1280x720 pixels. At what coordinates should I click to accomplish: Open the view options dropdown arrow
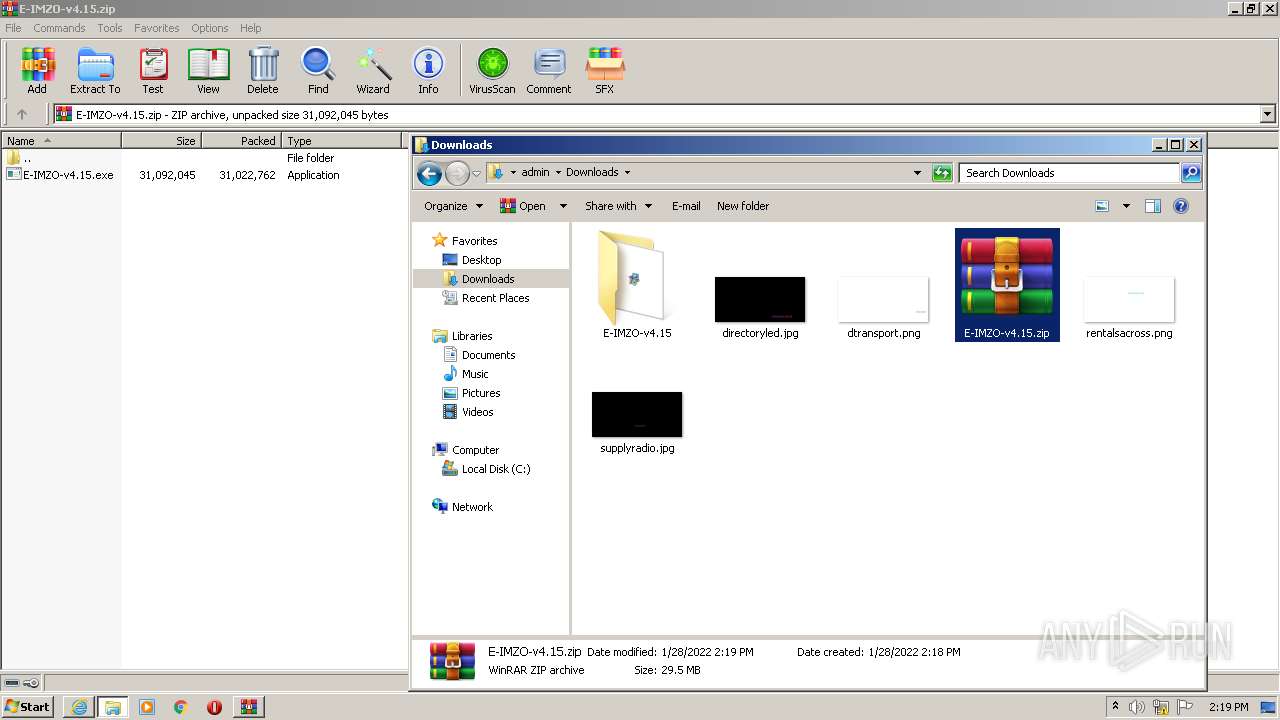1126,206
